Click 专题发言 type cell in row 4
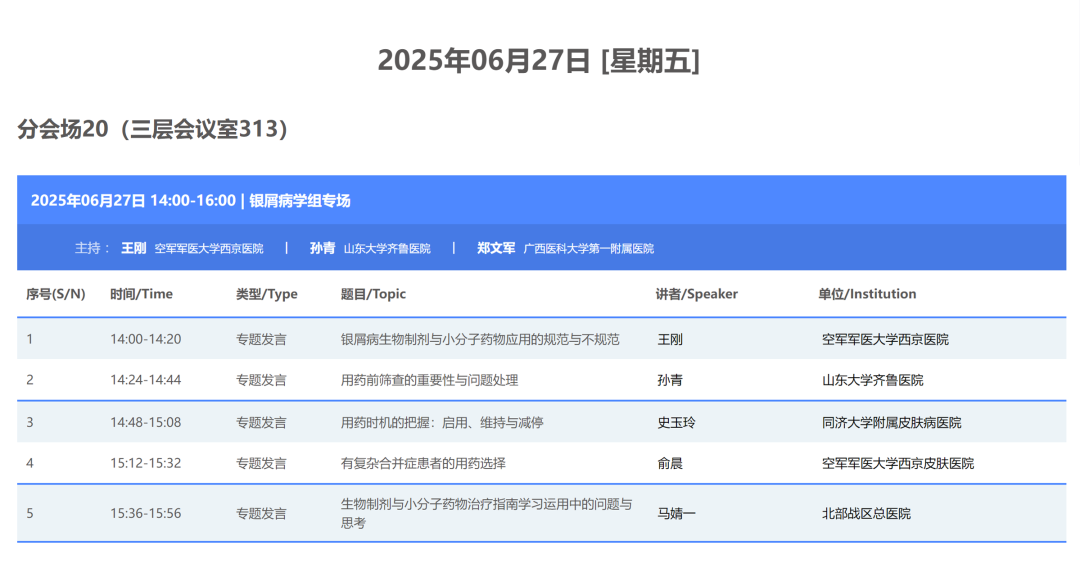Image resolution: width=1080 pixels, height=564 pixels. [261, 463]
